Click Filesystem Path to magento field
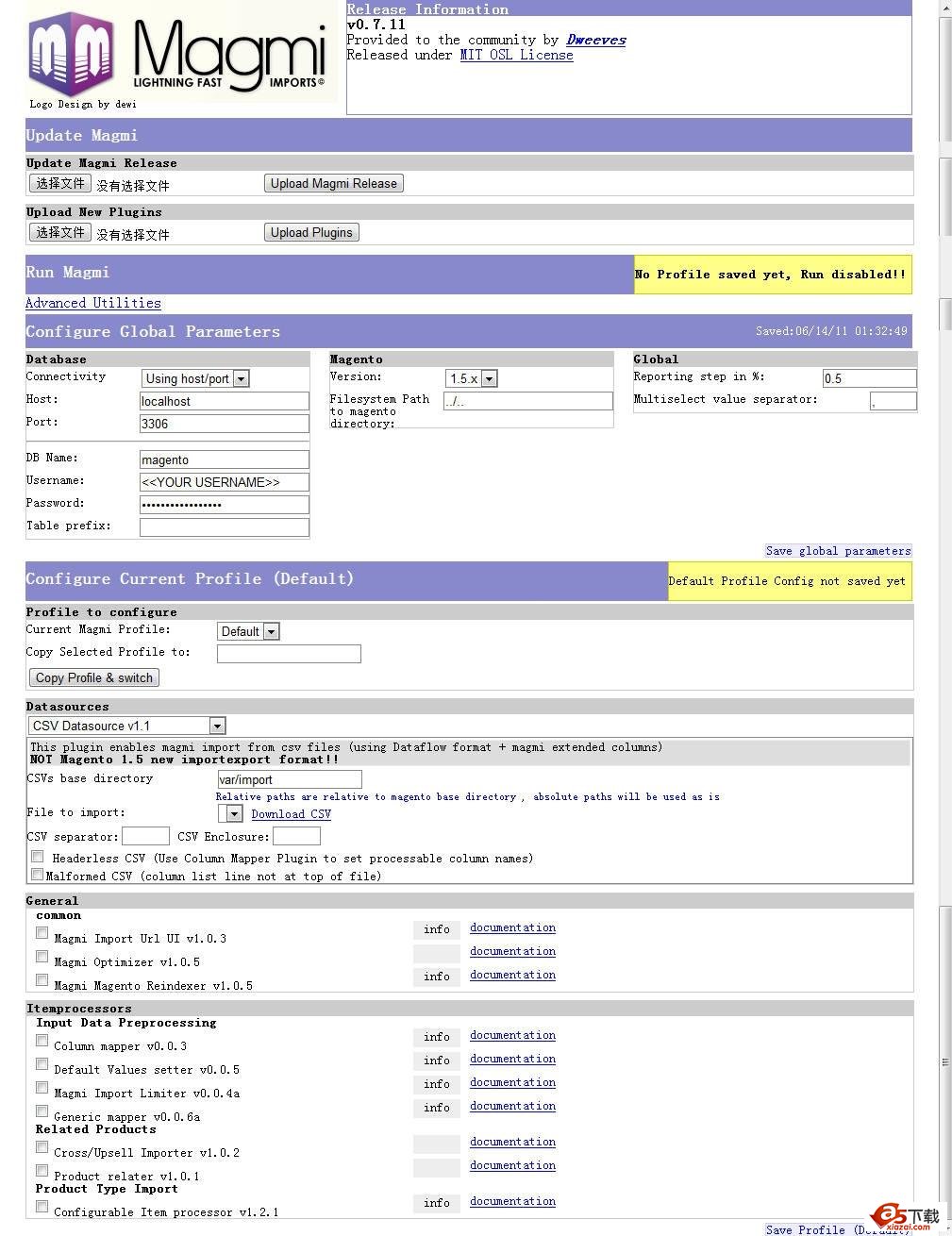Viewport: 952px width, 1236px height. tap(528, 401)
